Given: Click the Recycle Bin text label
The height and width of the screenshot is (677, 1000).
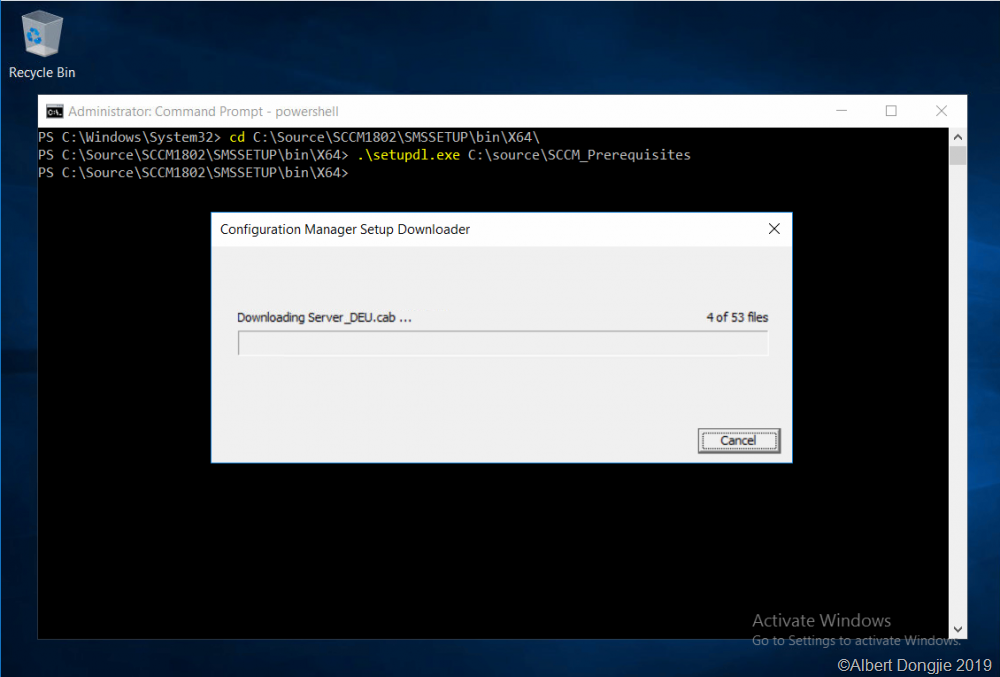Looking at the screenshot, I should point(42,73).
